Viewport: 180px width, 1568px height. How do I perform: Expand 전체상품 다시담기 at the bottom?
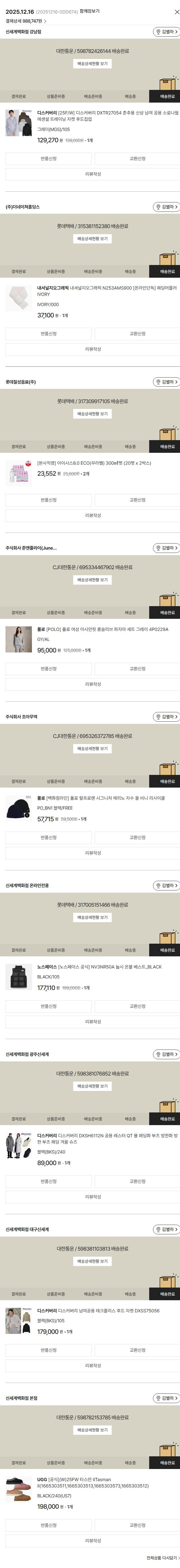point(162,1558)
